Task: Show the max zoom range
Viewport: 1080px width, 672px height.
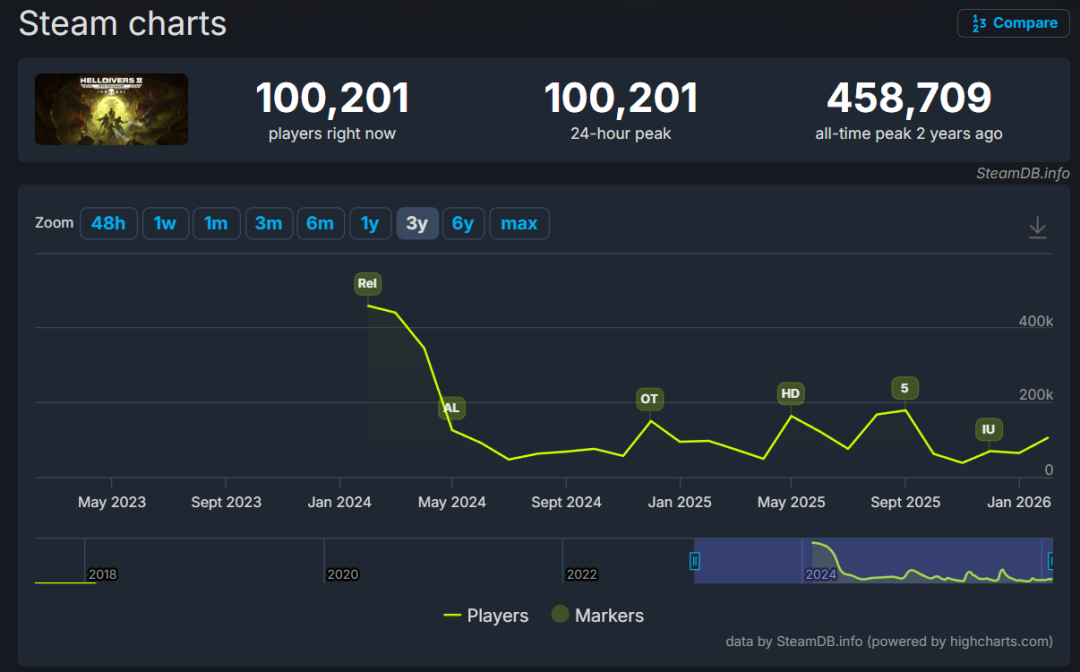Action: [x=519, y=224]
